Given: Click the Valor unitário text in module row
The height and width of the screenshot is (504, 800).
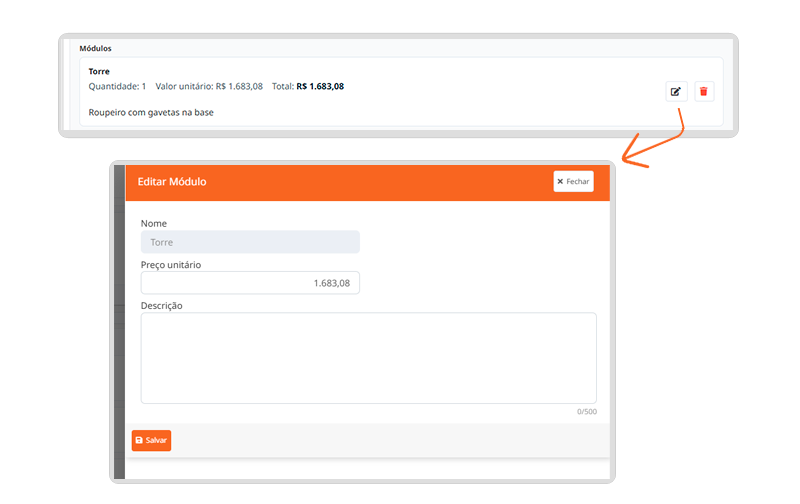Looking at the screenshot, I should (x=209, y=87).
